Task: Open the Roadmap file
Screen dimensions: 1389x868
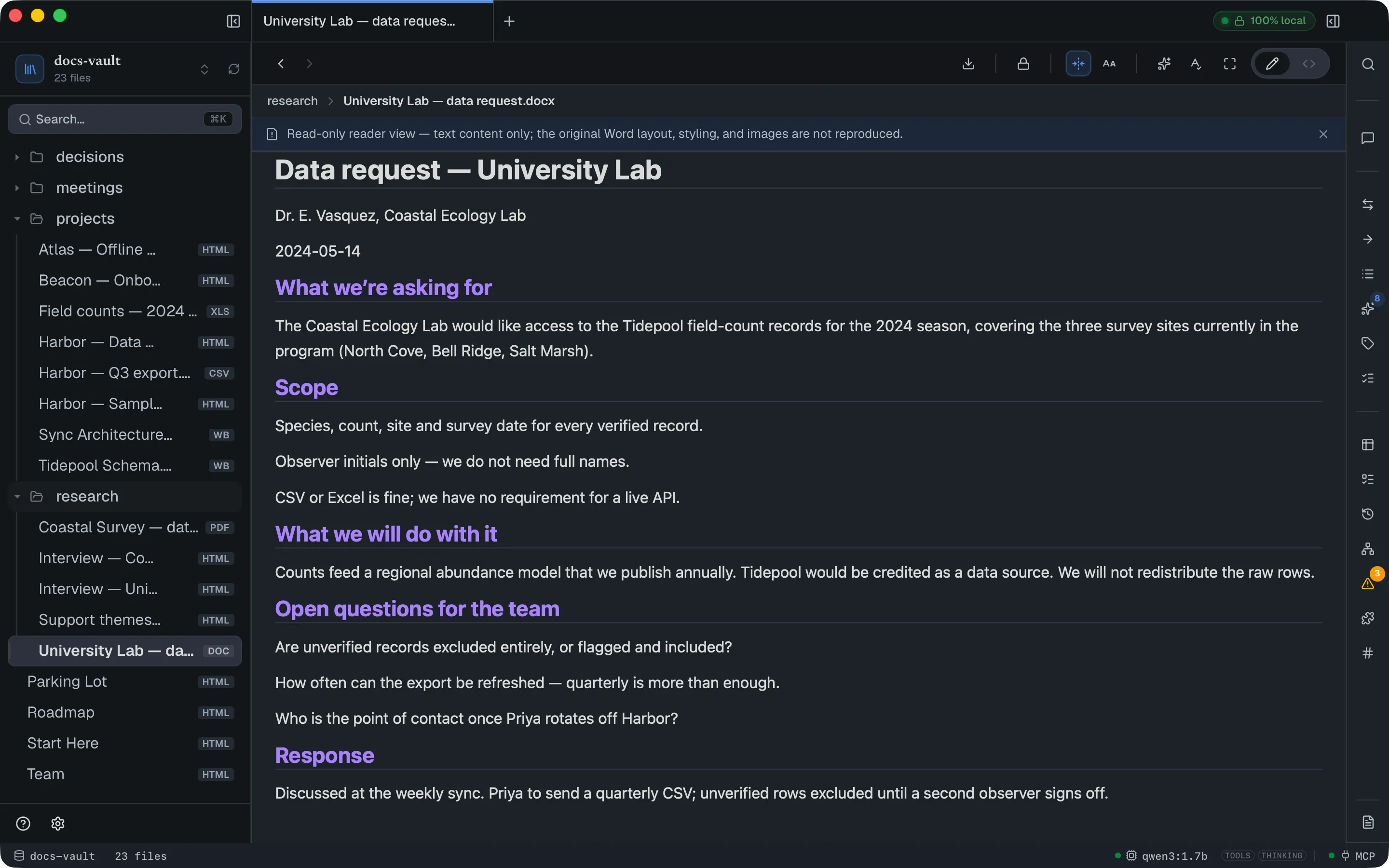Action: (125, 712)
